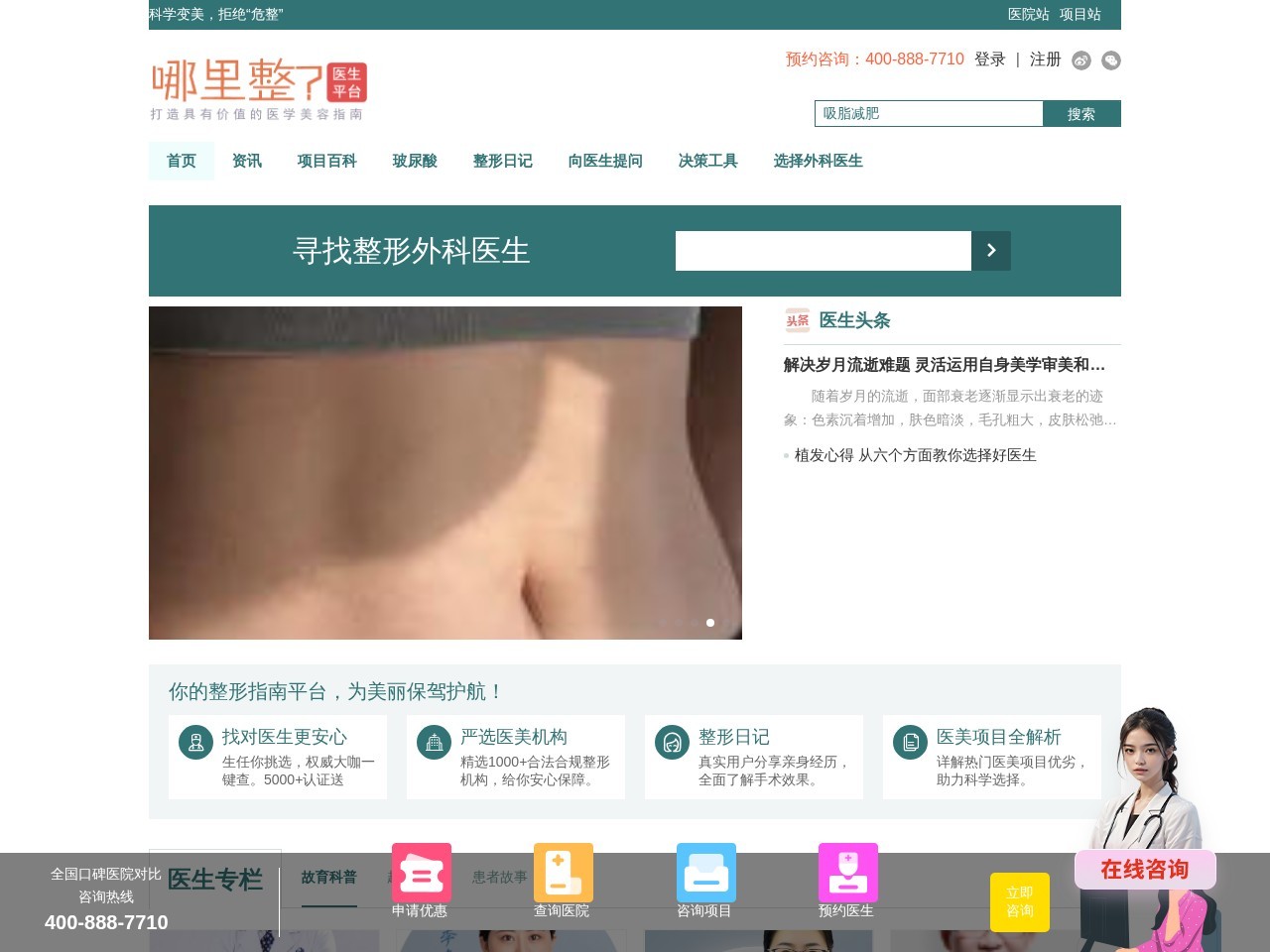Click the document icon beside 医美项目全解析

[910, 742]
